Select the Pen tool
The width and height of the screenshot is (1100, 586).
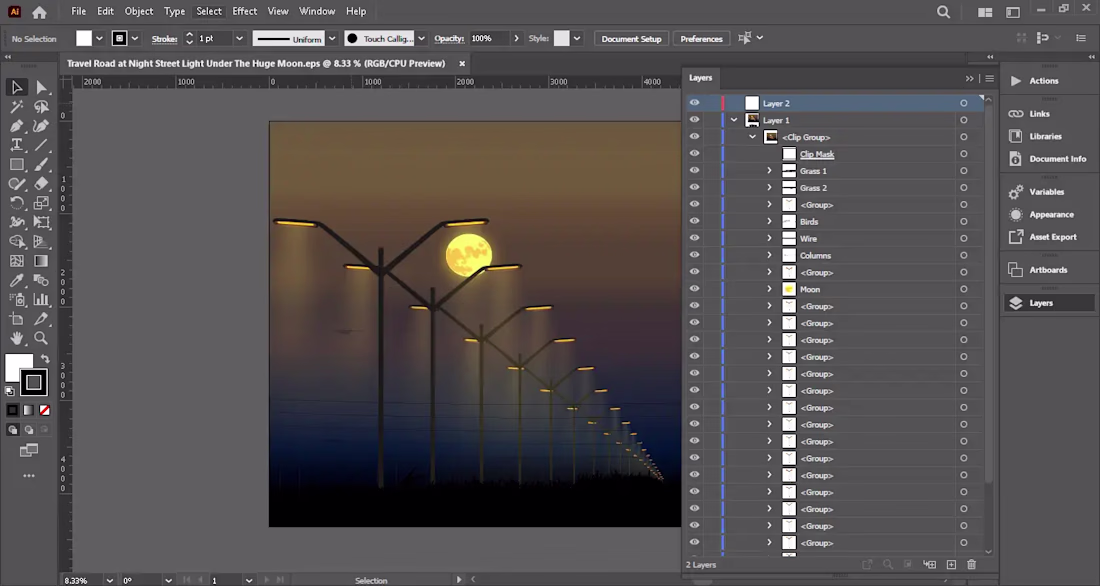pyautogui.click(x=17, y=126)
